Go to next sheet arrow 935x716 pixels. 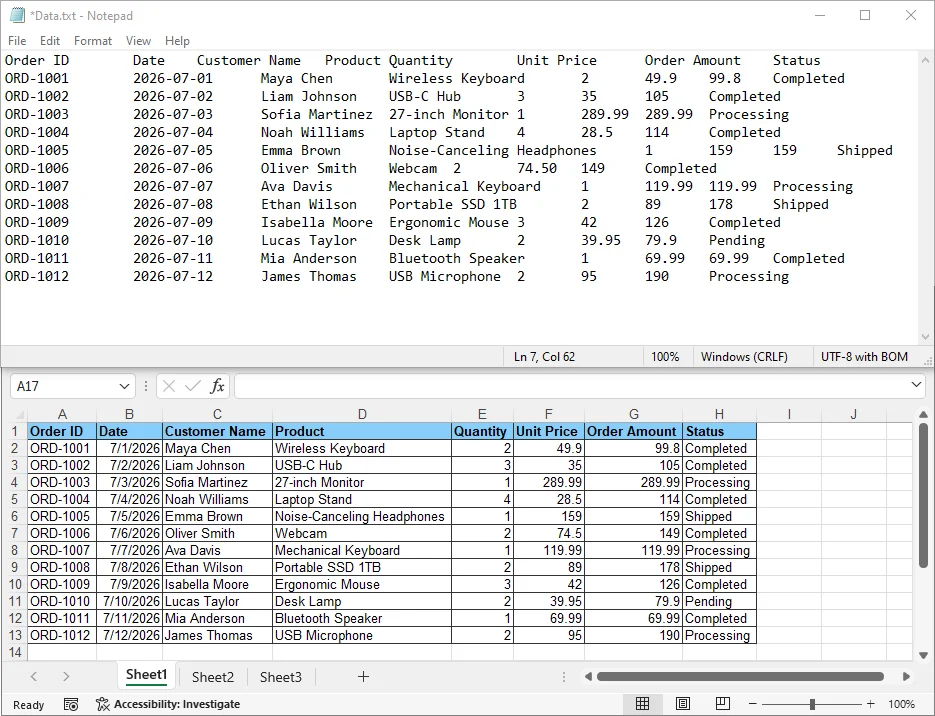[66, 677]
